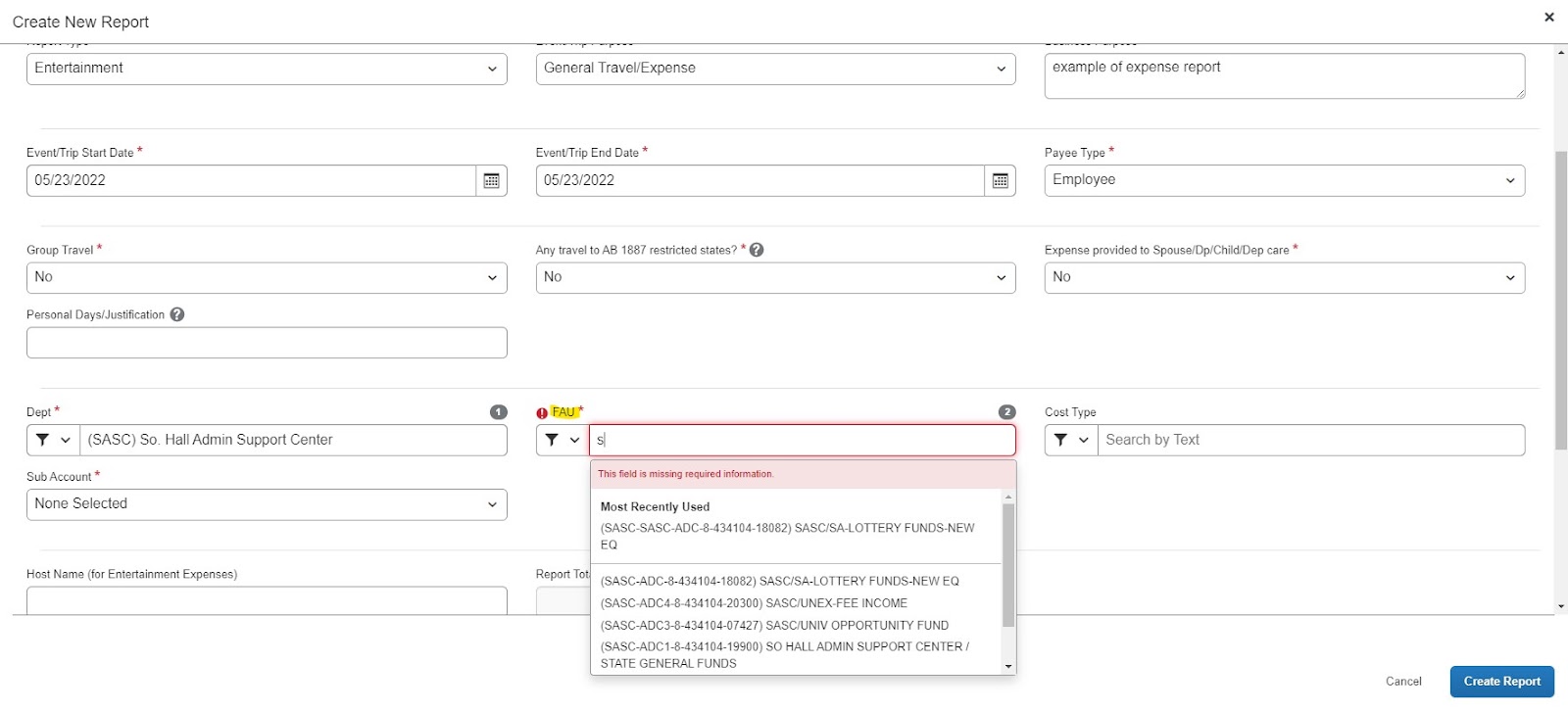Open the Event/Trip Start Date calendar picker
The width and height of the screenshot is (1568, 711).
tap(492, 180)
